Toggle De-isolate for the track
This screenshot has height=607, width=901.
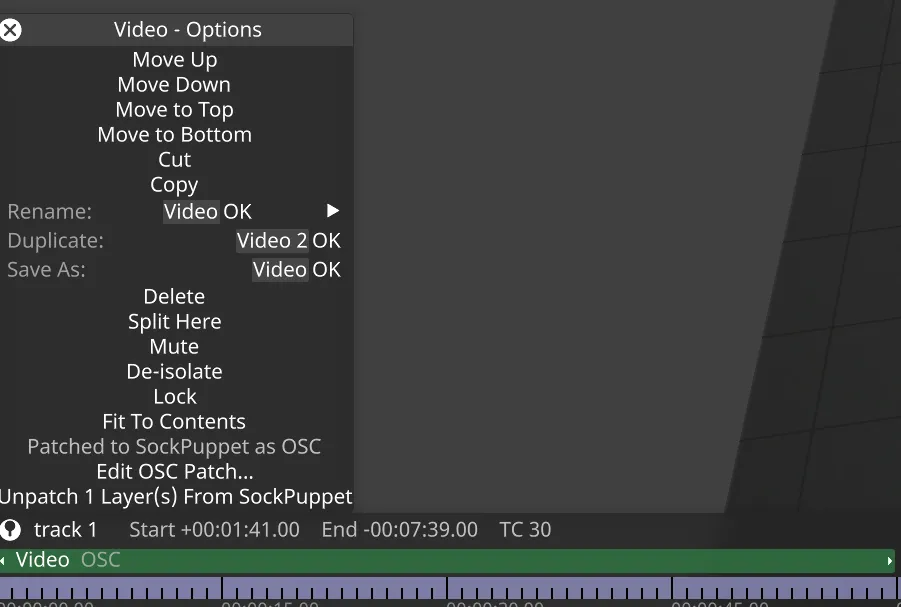tap(174, 371)
